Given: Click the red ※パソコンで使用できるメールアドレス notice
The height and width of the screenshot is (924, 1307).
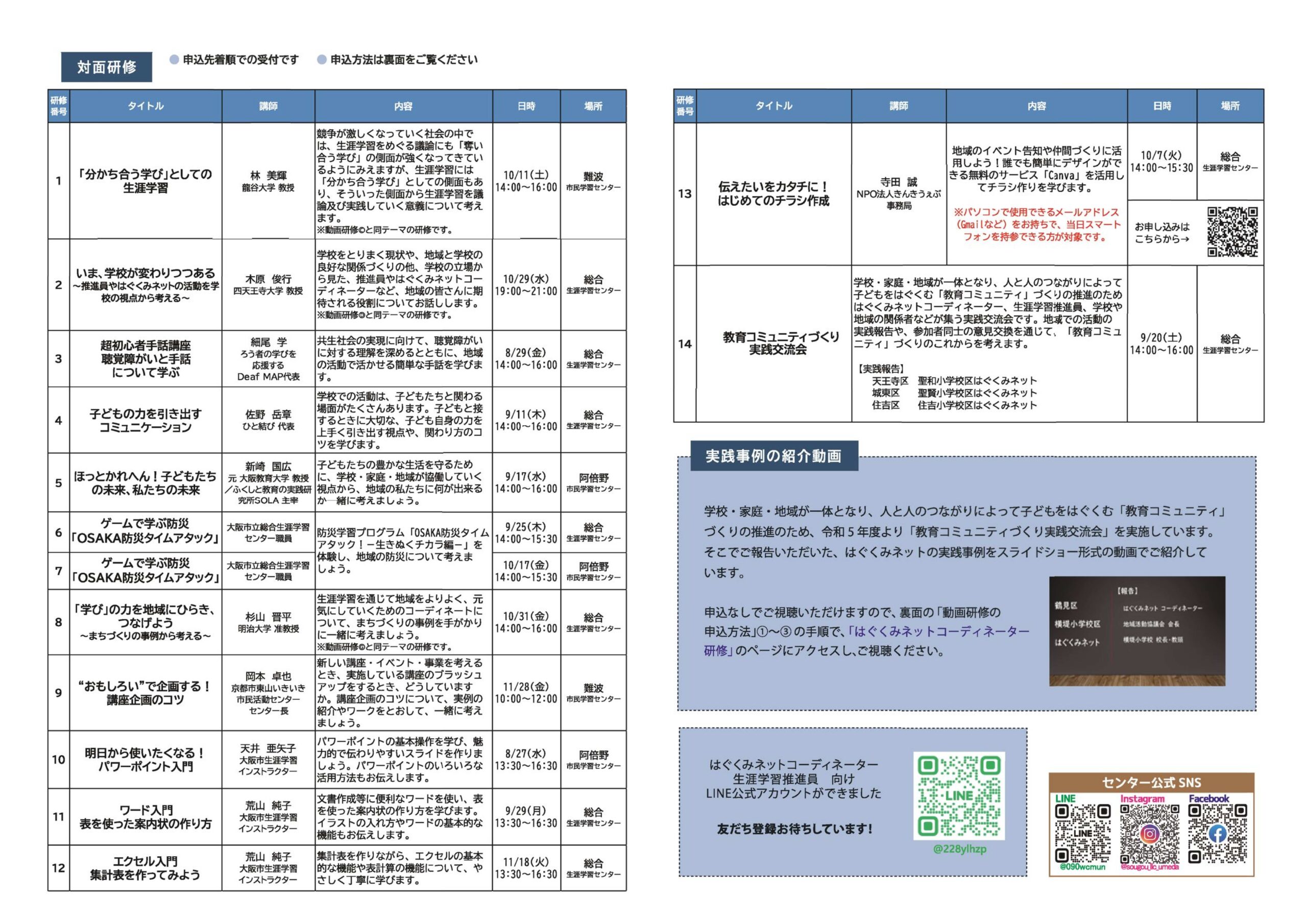Looking at the screenshot, I should point(1036,224).
